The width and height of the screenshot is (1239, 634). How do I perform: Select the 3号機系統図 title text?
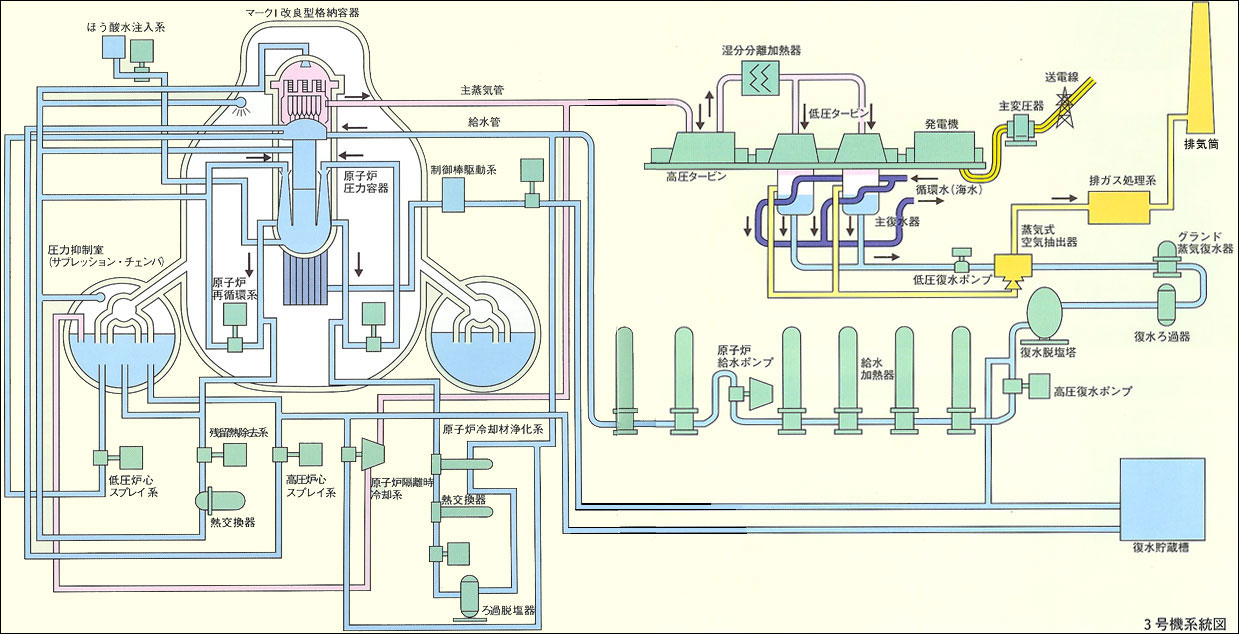pyautogui.click(x=1186, y=623)
